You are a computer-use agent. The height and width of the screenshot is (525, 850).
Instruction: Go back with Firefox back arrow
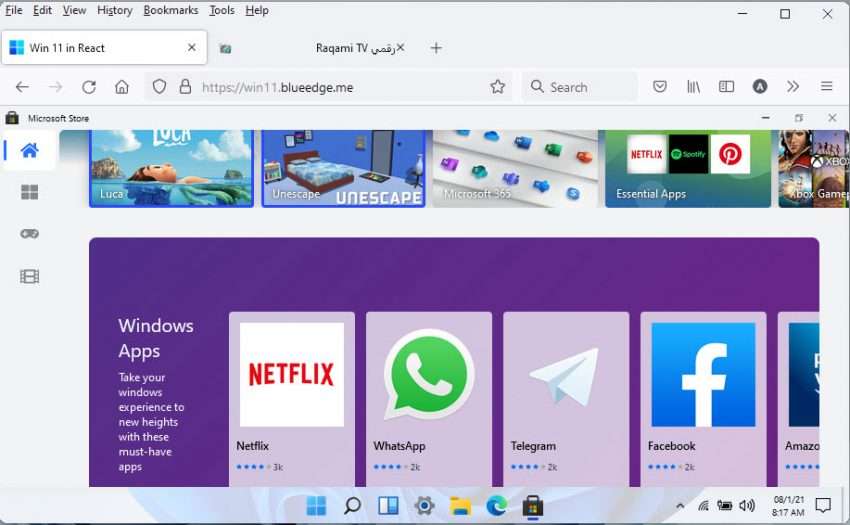point(22,87)
